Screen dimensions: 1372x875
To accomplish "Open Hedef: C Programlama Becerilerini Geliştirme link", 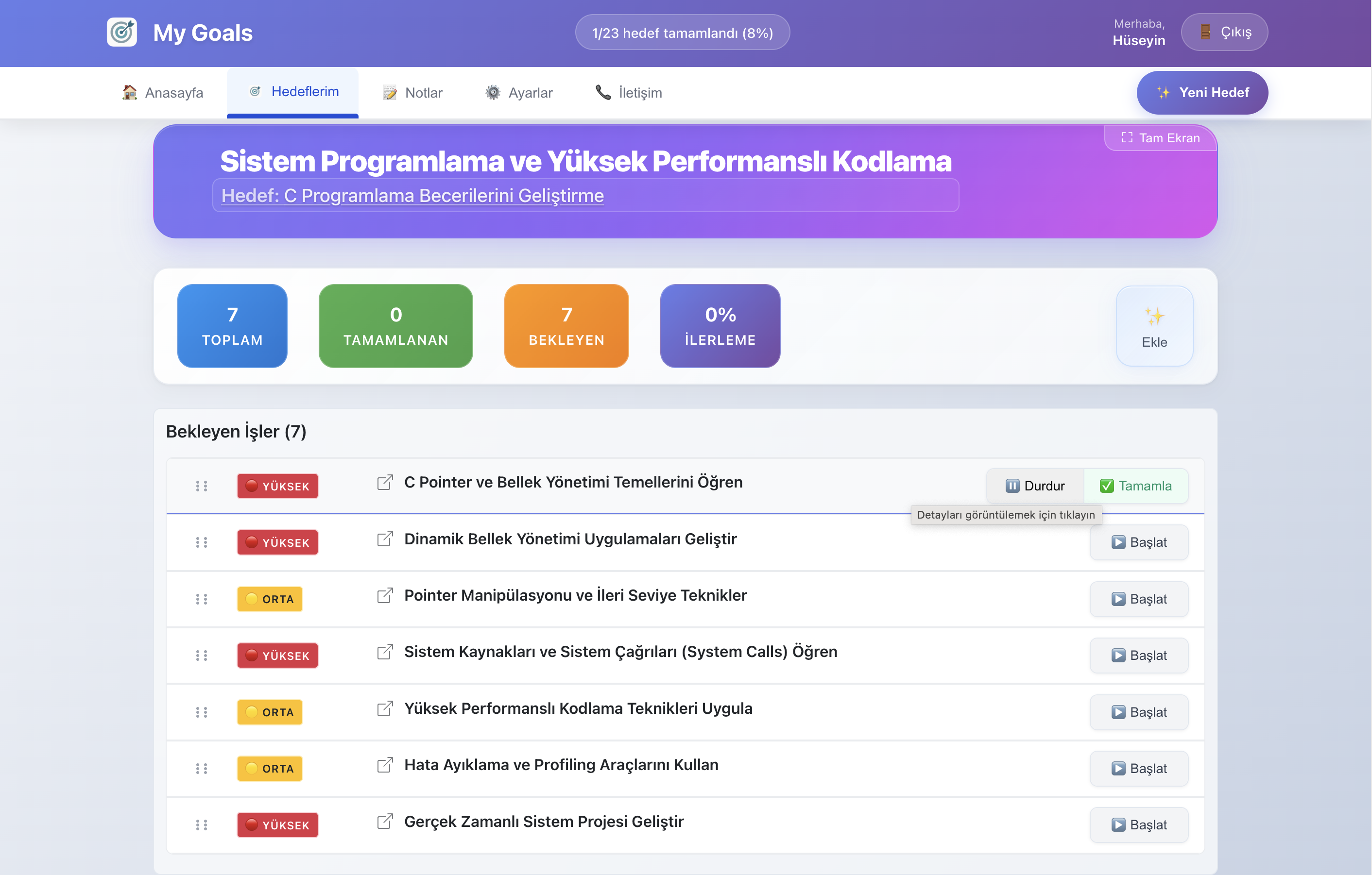I will pos(412,195).
